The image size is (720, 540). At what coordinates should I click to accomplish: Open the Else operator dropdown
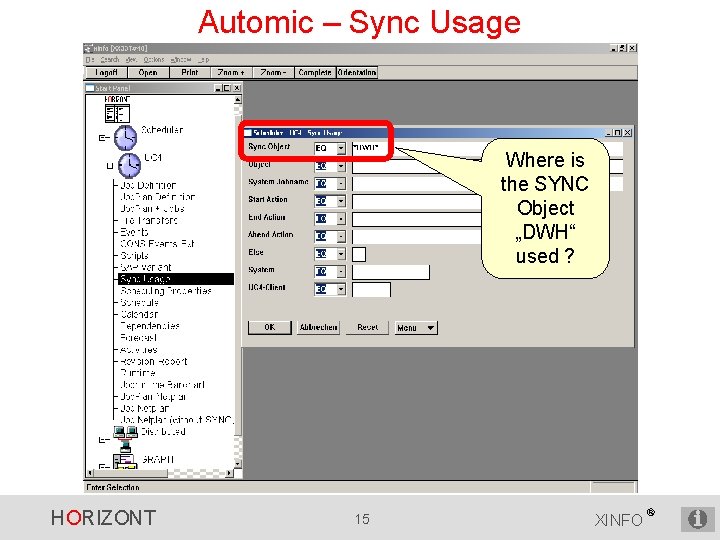point(341,254)
